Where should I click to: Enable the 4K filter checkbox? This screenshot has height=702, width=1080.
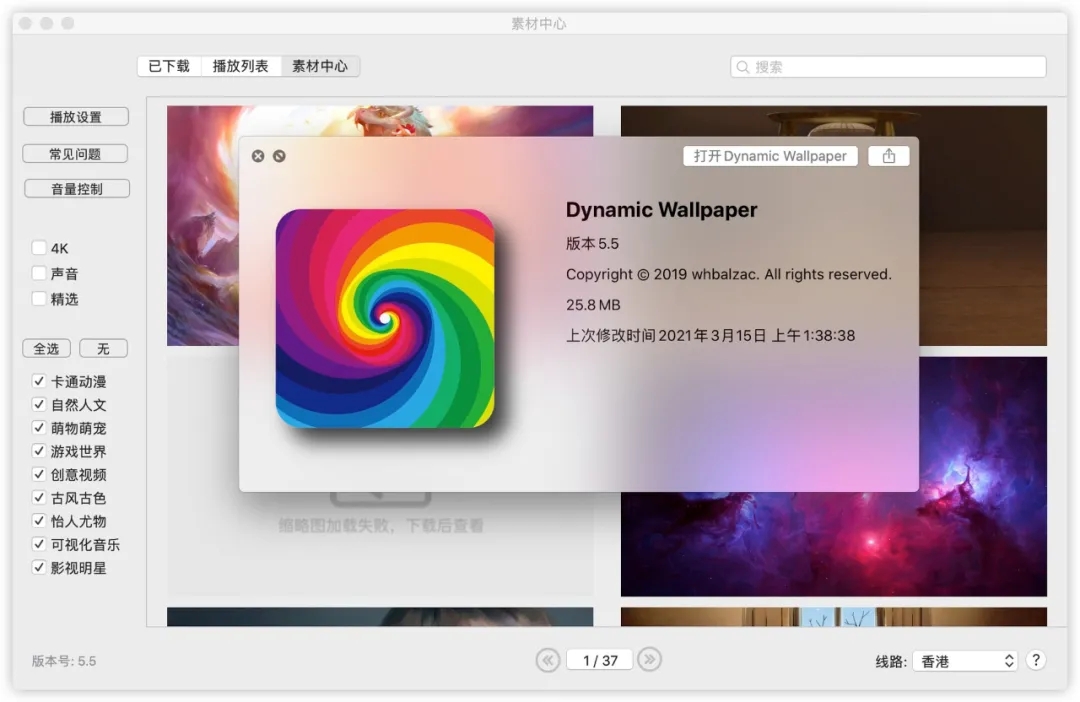point(39,248)
